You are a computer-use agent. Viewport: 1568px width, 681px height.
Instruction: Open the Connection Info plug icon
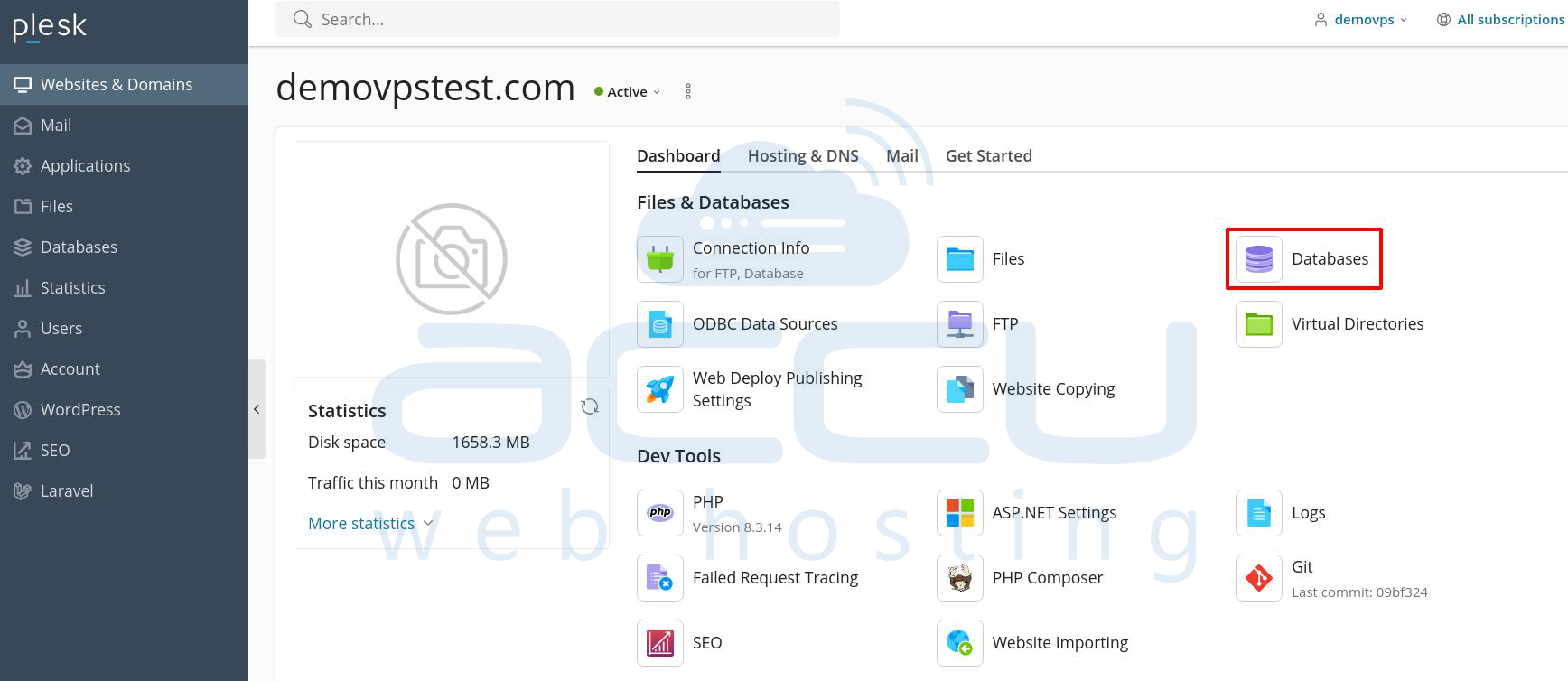660,259
